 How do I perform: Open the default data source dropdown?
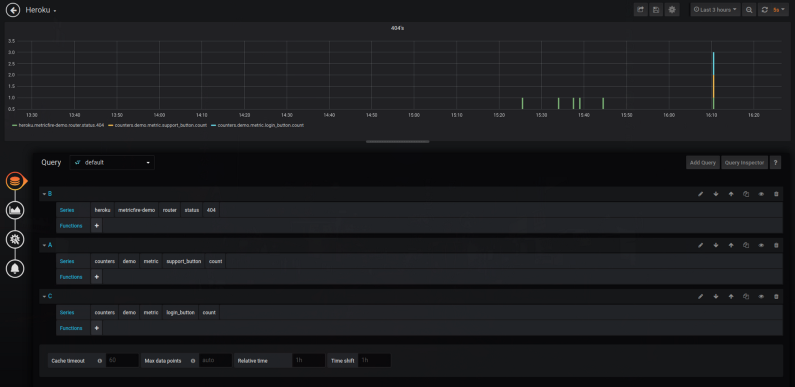112,162
